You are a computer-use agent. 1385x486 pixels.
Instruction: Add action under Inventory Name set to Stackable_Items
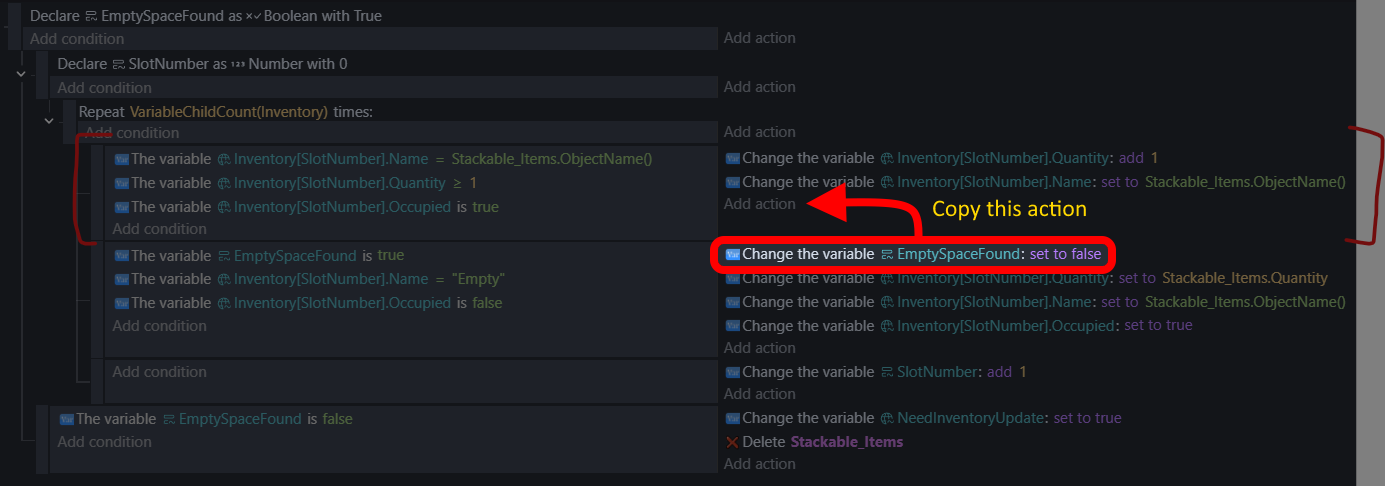pos(760,204)
